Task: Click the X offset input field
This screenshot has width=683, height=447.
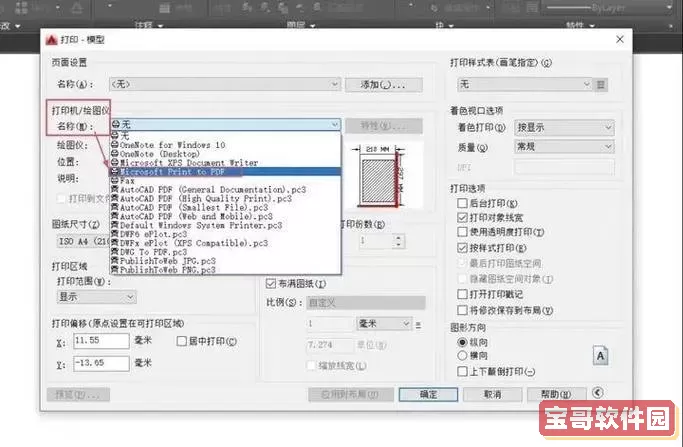Action: click(x=101, y=341)
